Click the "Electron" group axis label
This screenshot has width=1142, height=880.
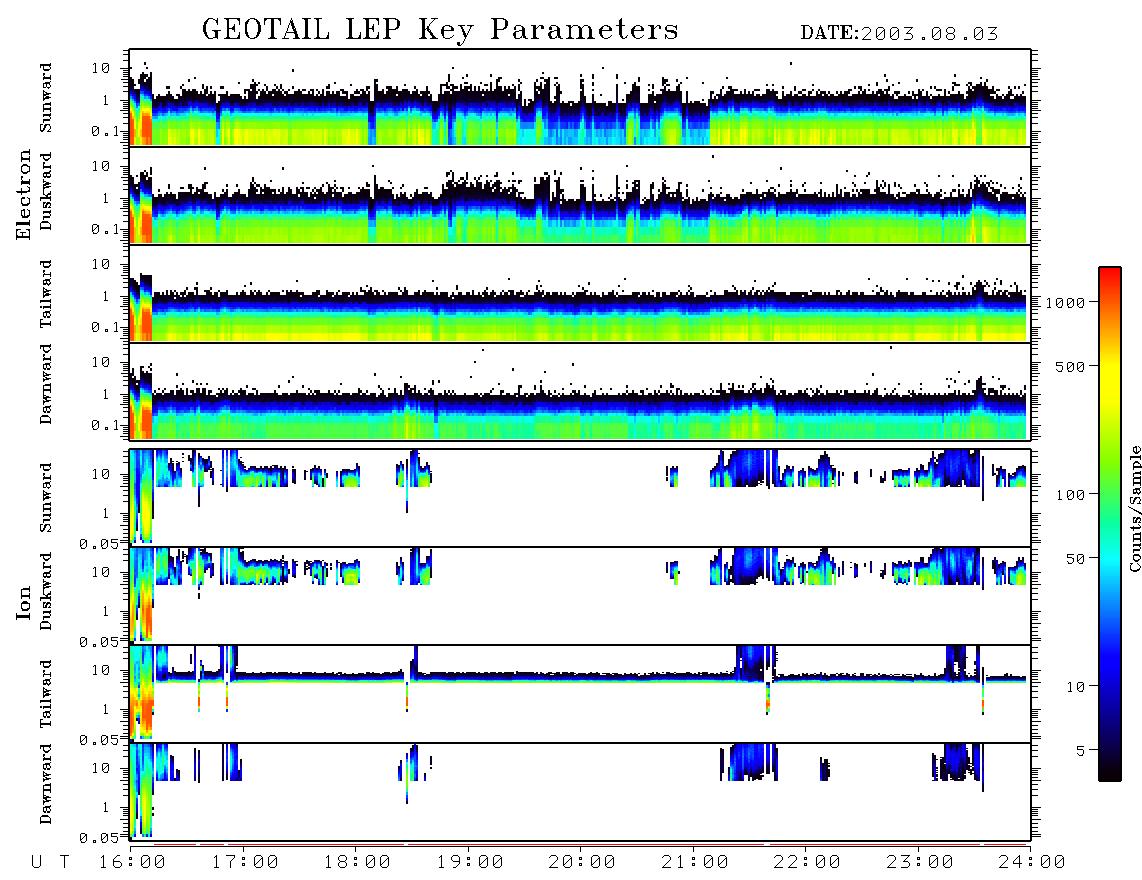(24, 194)
